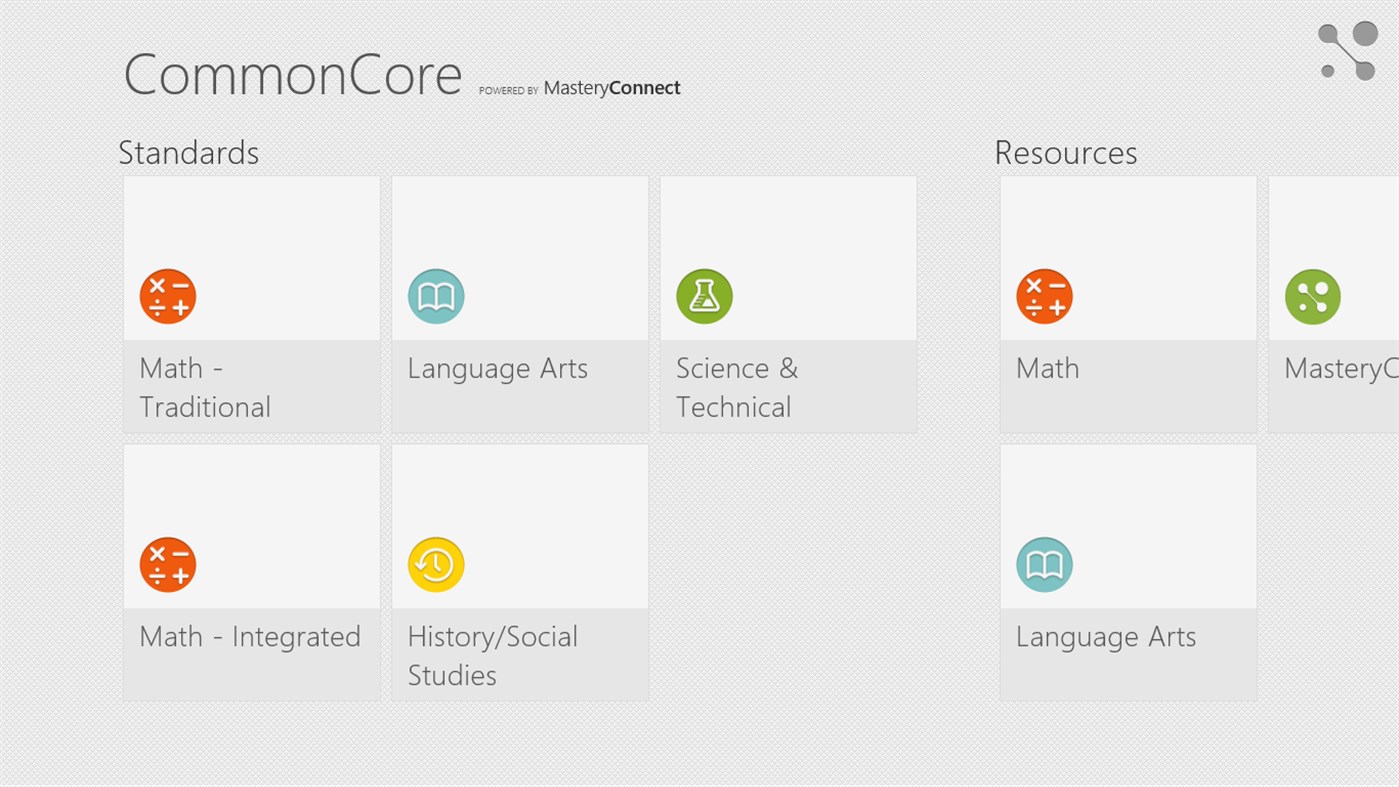This screenshot has width=1399, height=787.
Task: Click the teal open book icon on Language Arts
Action: (436, 295)
